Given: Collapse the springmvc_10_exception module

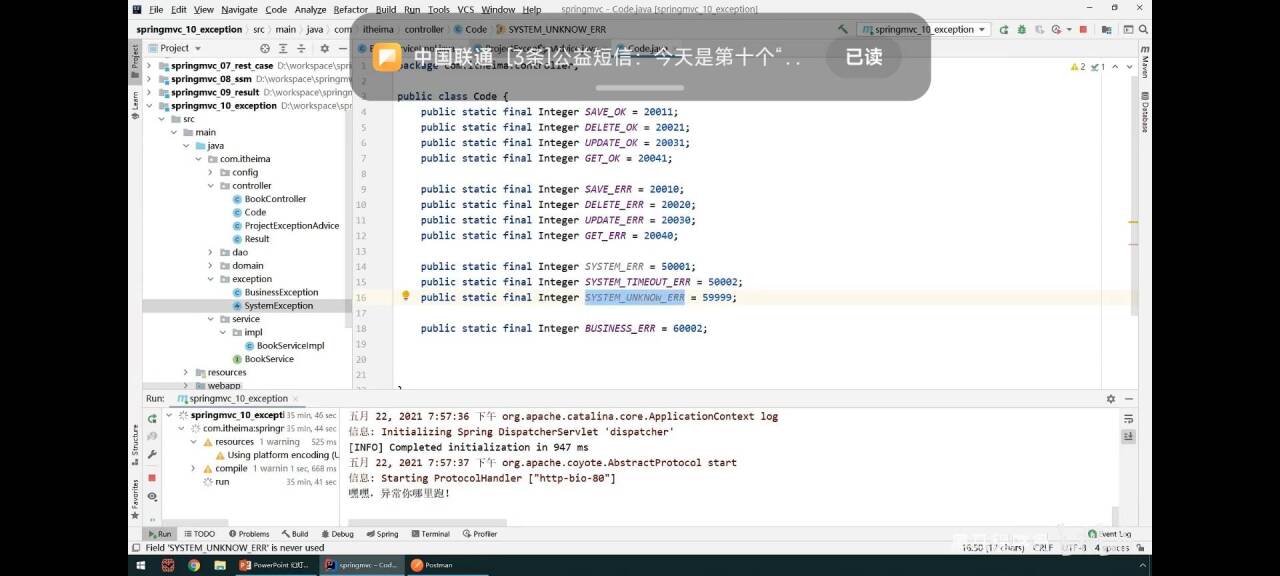Looking at the screenshot, I should (149, 106).
